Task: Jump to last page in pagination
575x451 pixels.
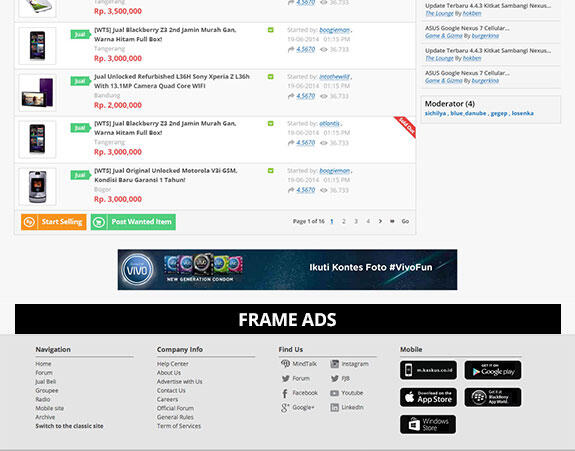Action: pos(392,221)
